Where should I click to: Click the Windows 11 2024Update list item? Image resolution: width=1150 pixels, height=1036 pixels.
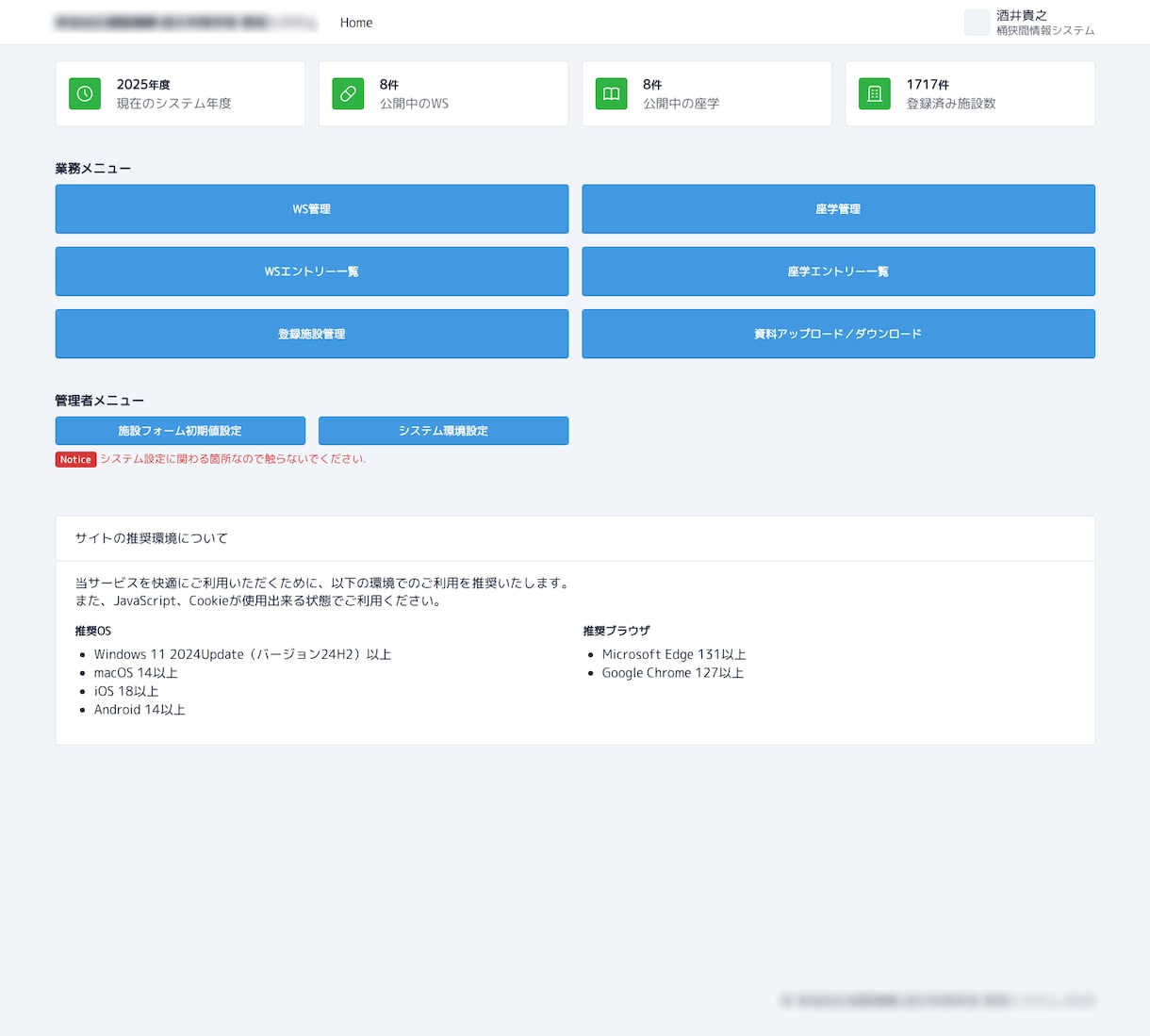(x=242, y=654)
